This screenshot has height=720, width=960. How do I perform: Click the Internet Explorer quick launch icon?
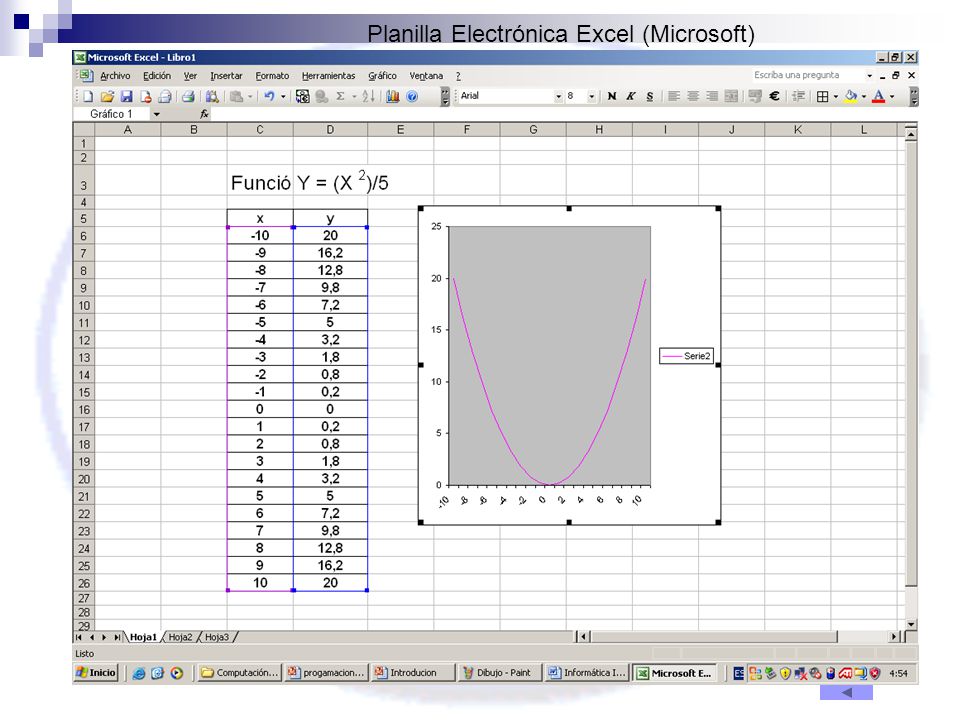point(139,673)
